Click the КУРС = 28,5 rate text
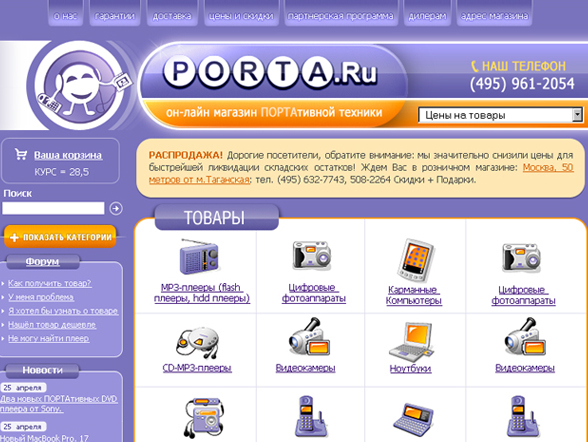 coord(62,172)
